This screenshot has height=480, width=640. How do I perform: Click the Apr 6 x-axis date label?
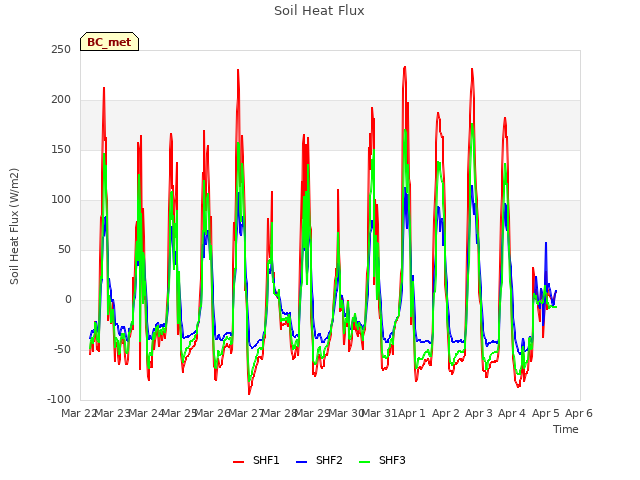(x=578, y=413)
